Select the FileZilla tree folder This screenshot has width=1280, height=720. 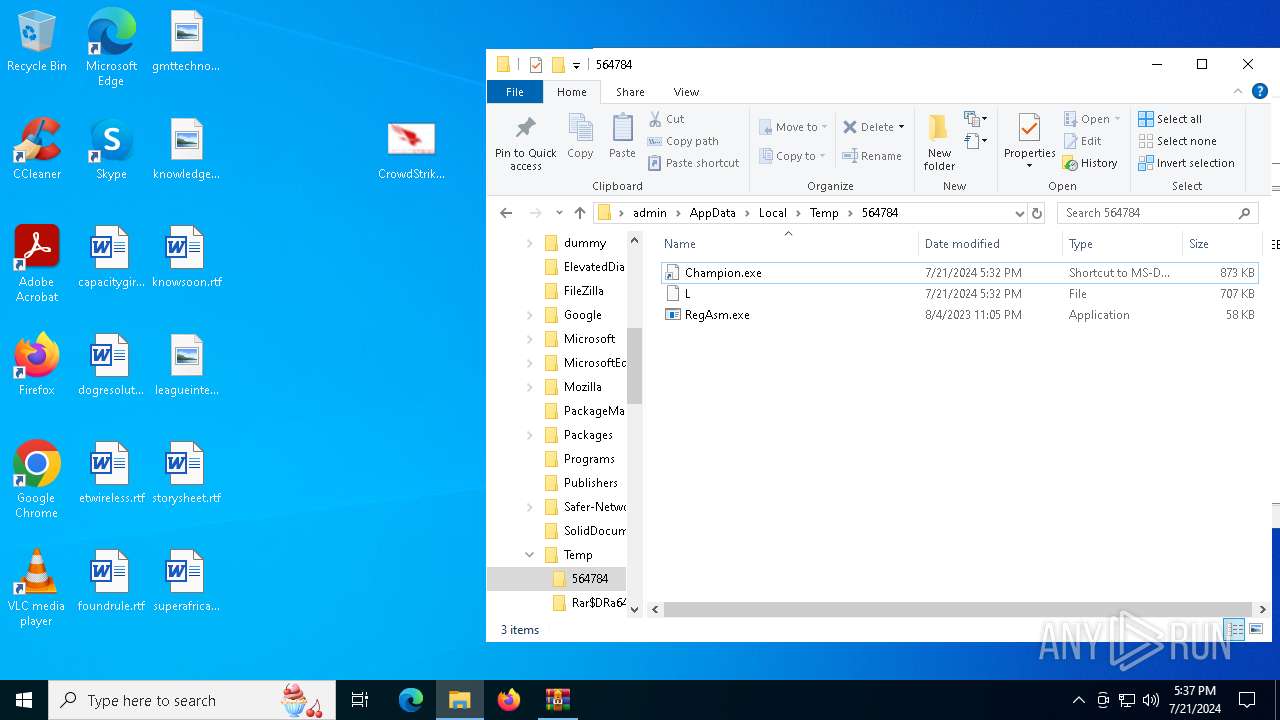tap(583, 291)
